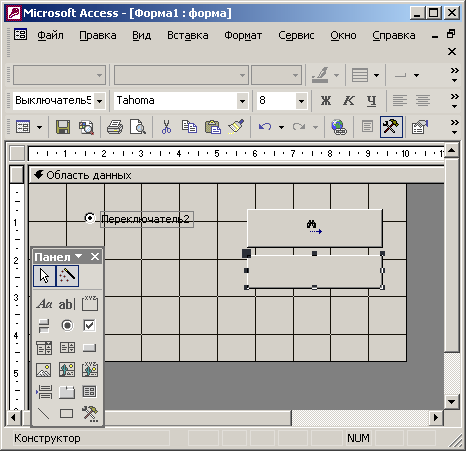Open the Сервис menu

pos(296,35)
